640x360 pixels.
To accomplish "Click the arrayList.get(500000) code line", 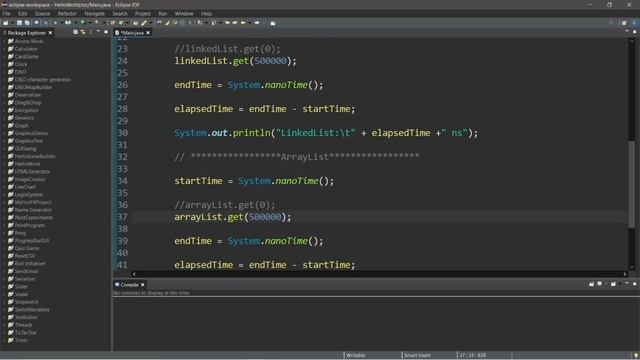I will 233,217.
